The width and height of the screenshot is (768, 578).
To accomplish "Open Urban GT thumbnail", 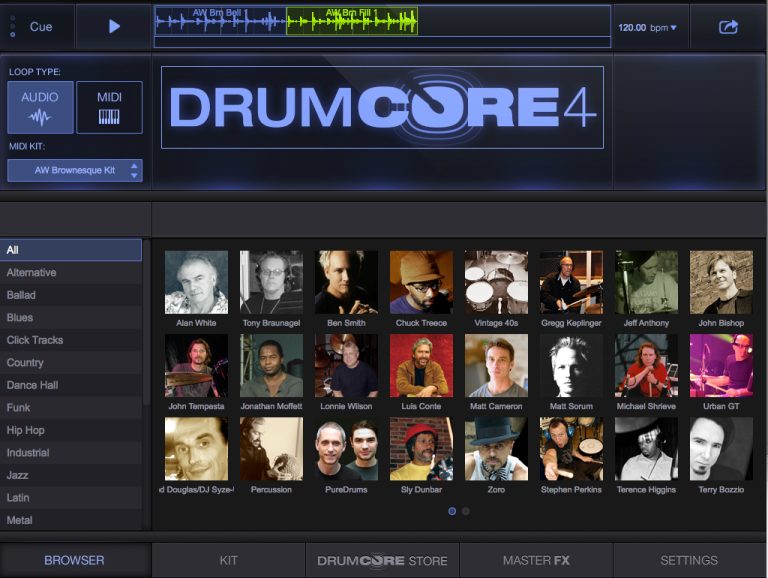I will (721, 365).
